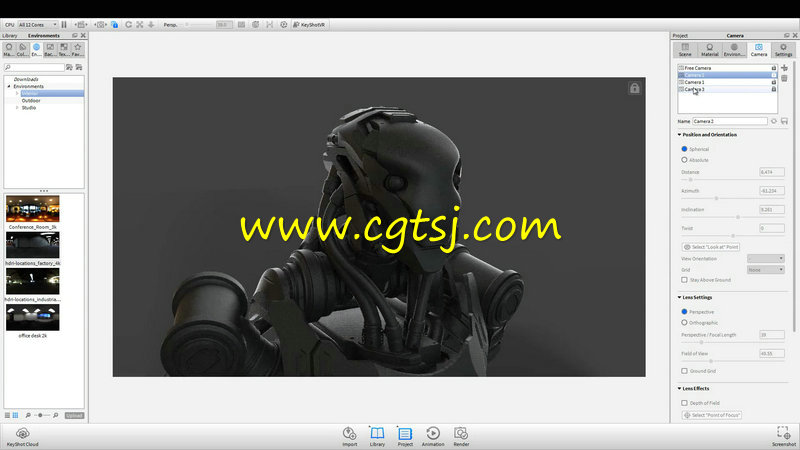Select the Absolute radio button

click(684, 160)
